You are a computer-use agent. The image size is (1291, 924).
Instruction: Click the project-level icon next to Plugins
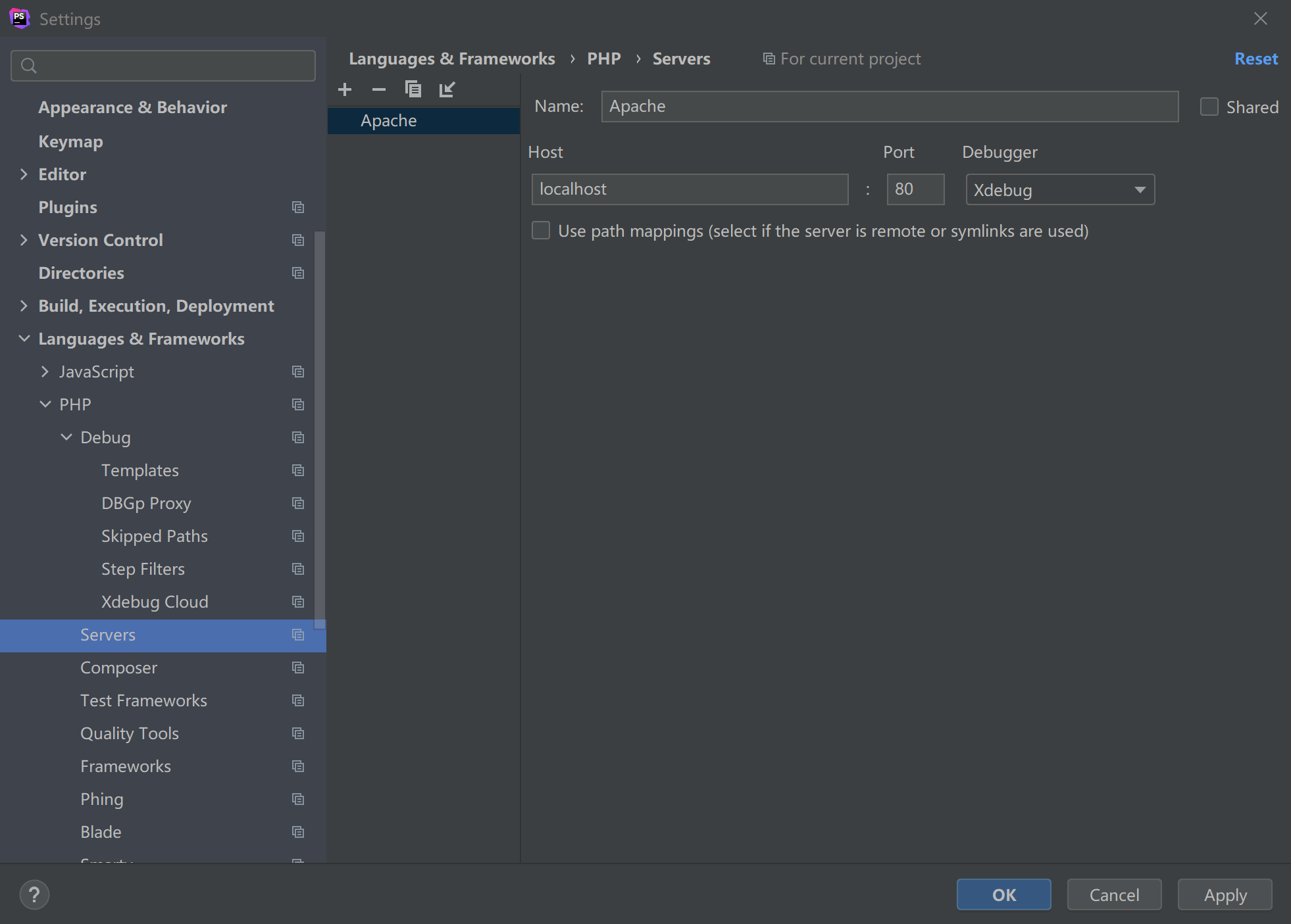[298, 207]
